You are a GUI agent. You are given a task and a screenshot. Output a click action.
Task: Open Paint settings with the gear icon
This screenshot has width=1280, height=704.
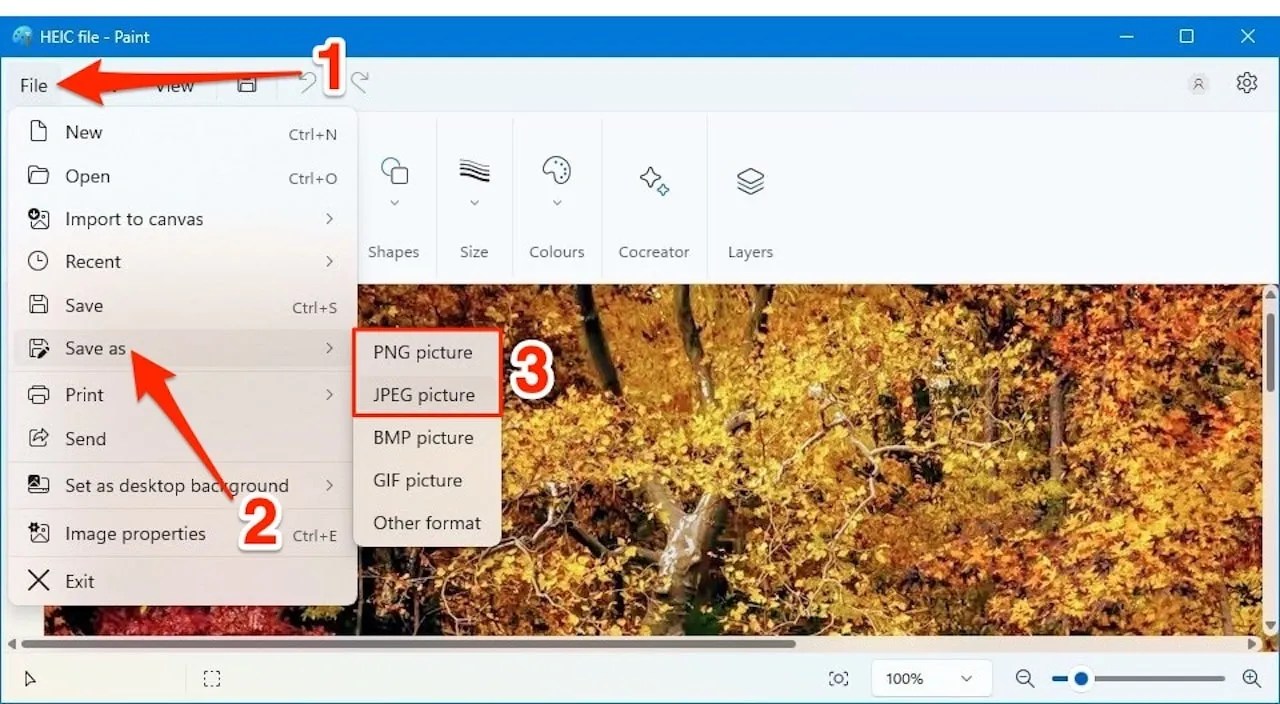click(1247, 84)
